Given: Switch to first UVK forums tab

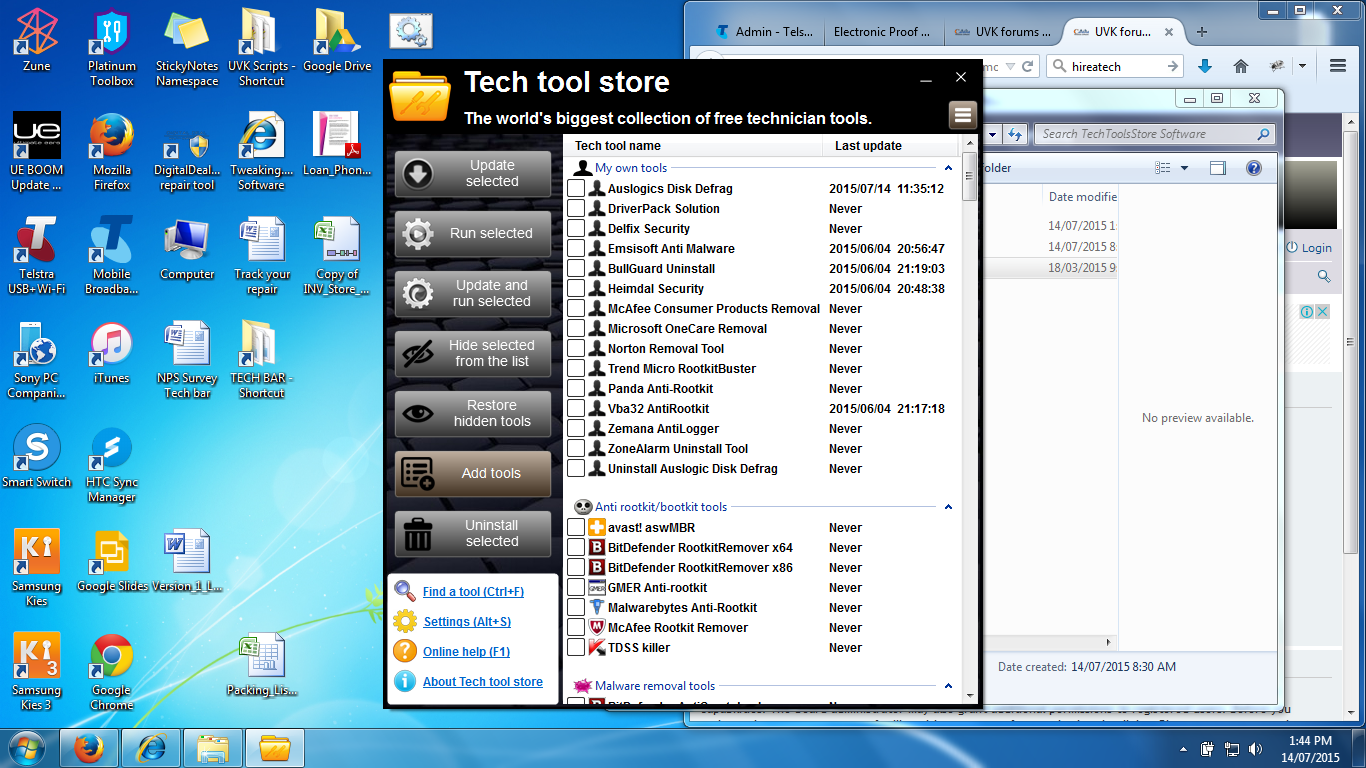Looking at the screenshot, I should click(1001, 31).
